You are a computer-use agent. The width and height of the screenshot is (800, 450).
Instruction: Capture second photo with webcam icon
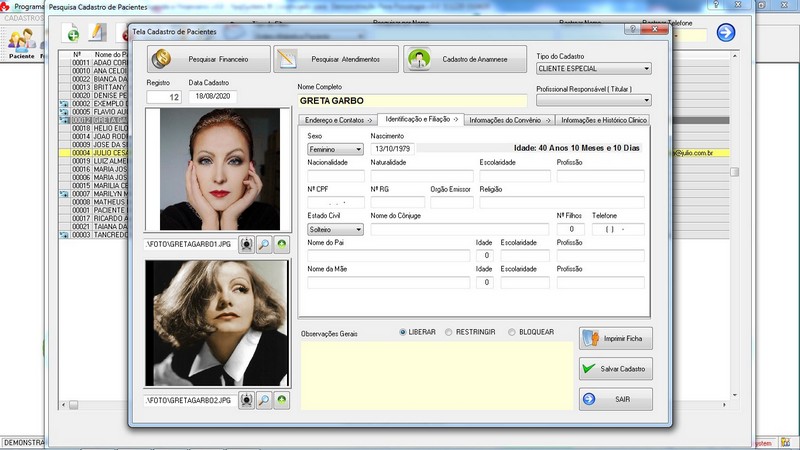pyautogui.click(x=246, y=401)
